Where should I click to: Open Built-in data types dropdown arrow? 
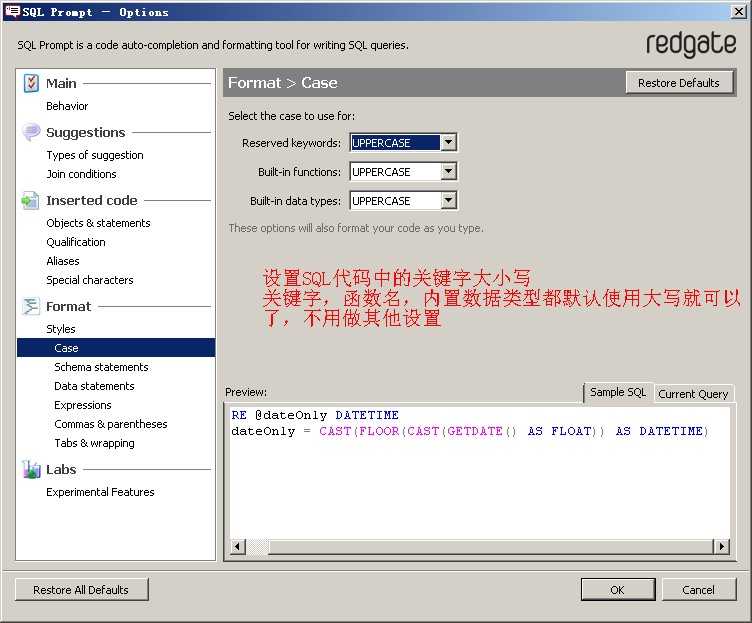click(448, 200)
